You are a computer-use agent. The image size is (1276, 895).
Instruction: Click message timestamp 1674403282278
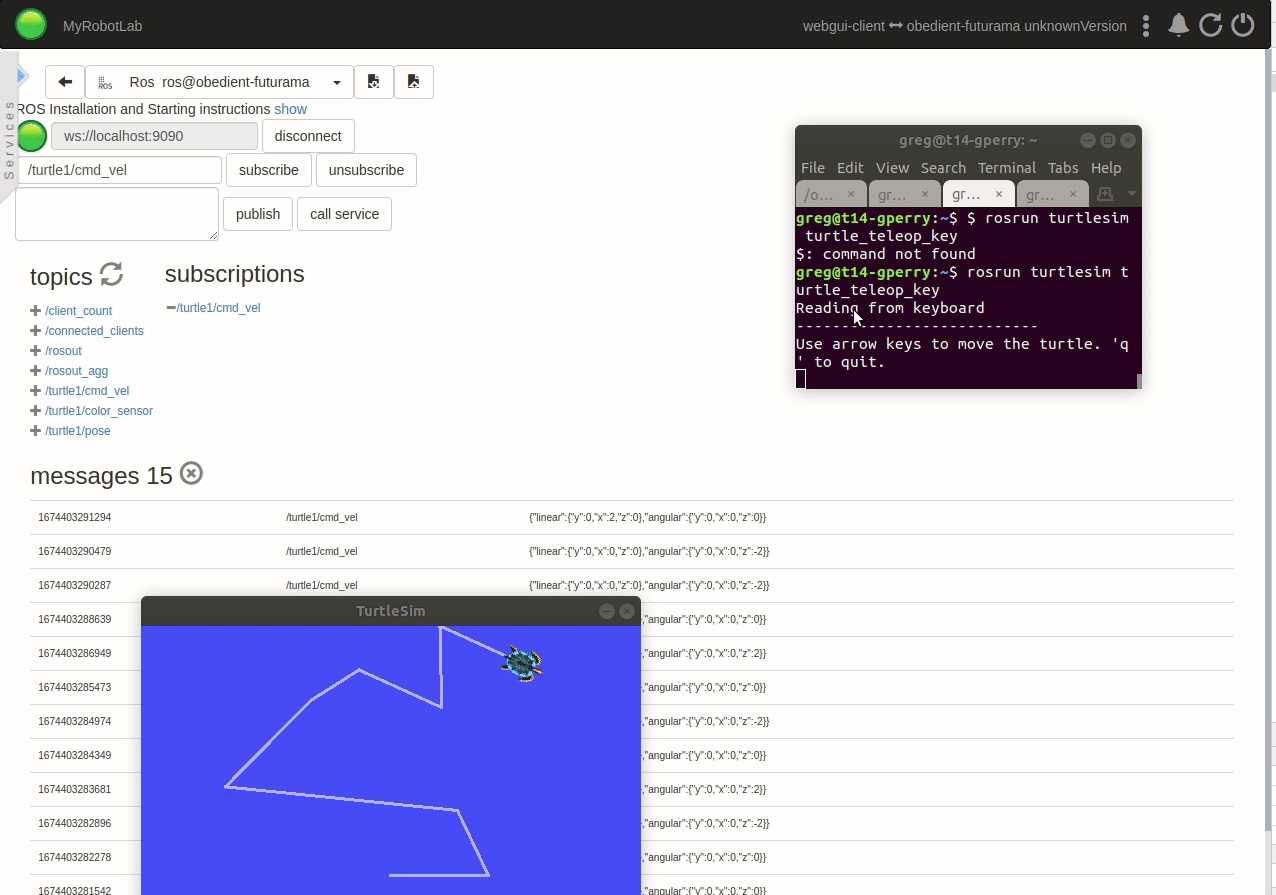[x=75, y=857]
